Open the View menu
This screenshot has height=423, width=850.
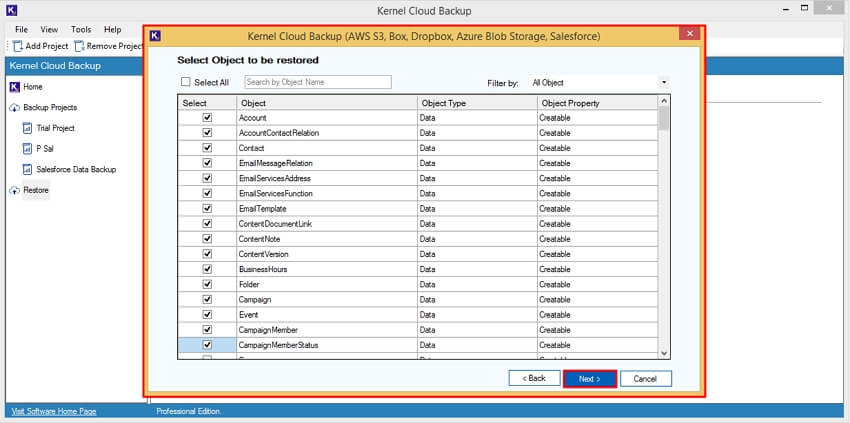tap(49, 29)
